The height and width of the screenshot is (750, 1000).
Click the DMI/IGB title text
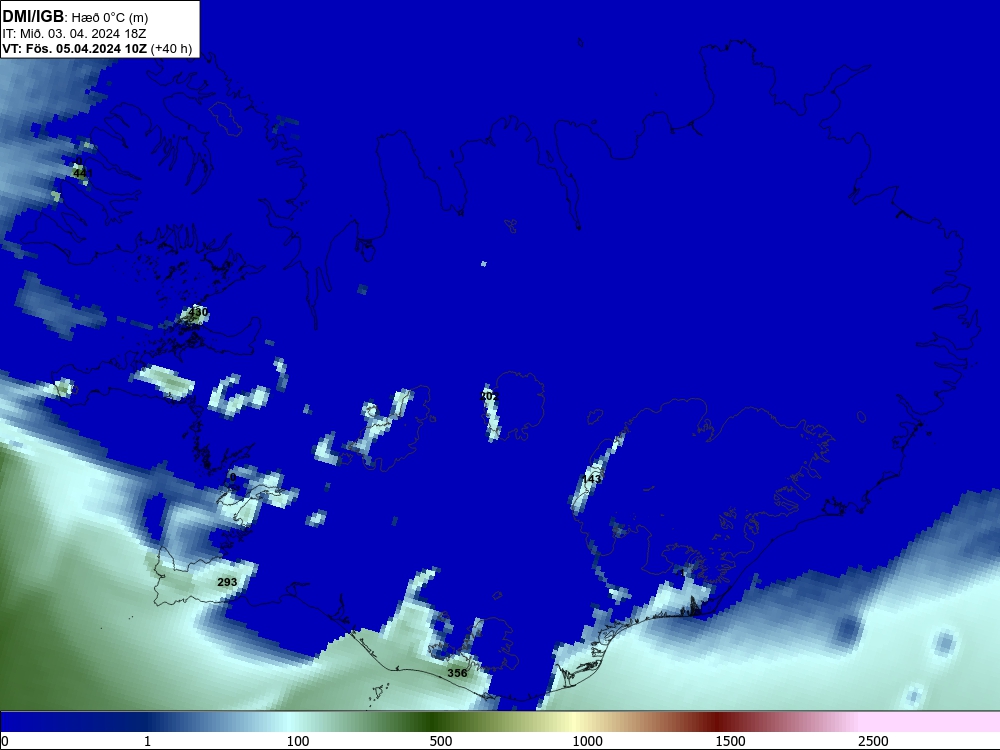coord(33,17)
